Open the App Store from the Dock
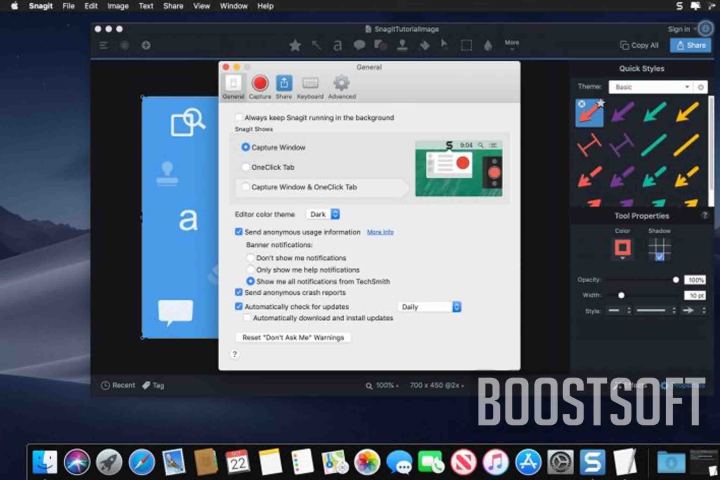This screenshot has width=720, height=480. coord(528,462)
